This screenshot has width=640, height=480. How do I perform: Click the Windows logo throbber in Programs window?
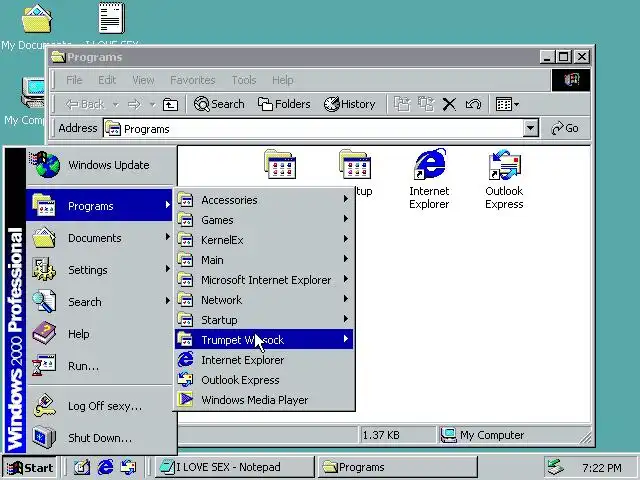571,80
